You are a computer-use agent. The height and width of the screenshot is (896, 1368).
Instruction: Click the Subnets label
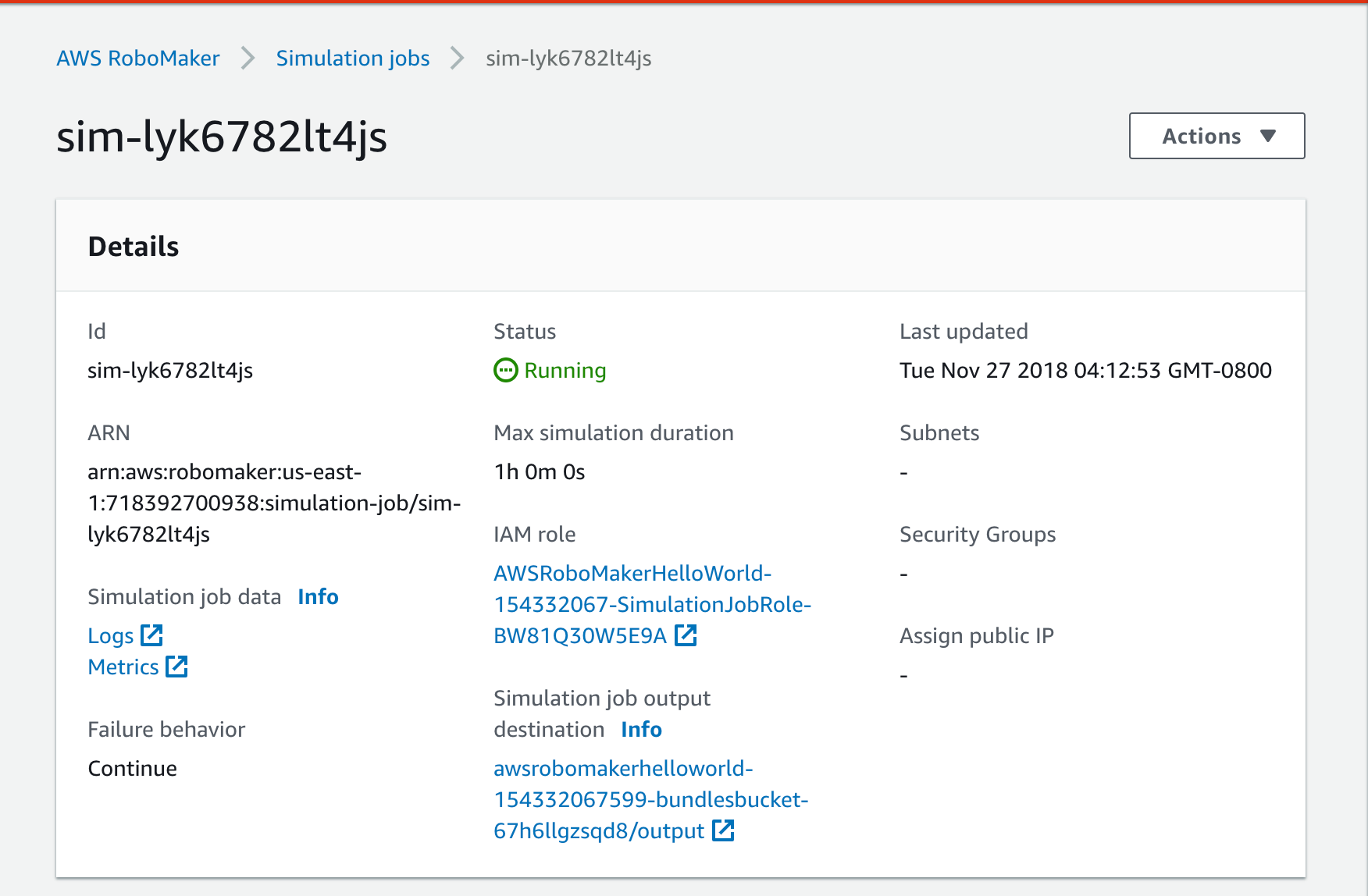tap(939, 433)
